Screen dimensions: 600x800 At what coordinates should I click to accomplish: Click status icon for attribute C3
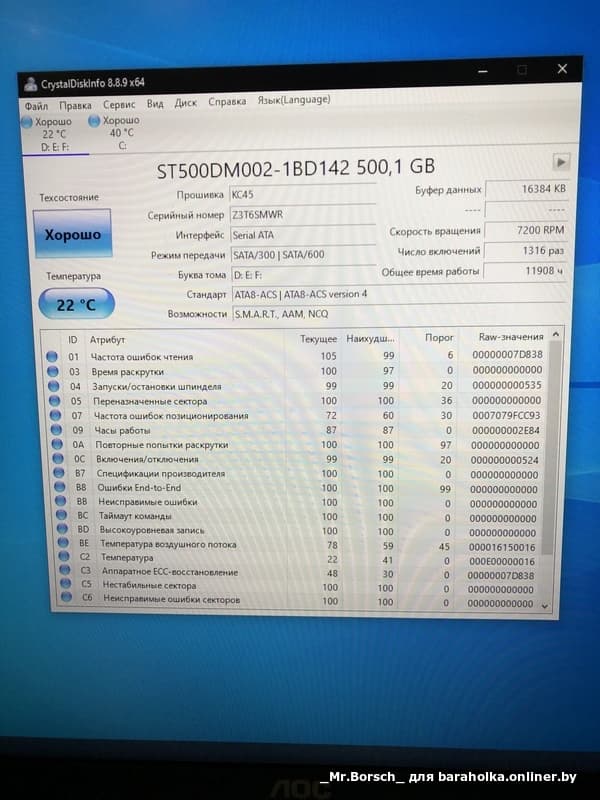click(x=65, y=571)
